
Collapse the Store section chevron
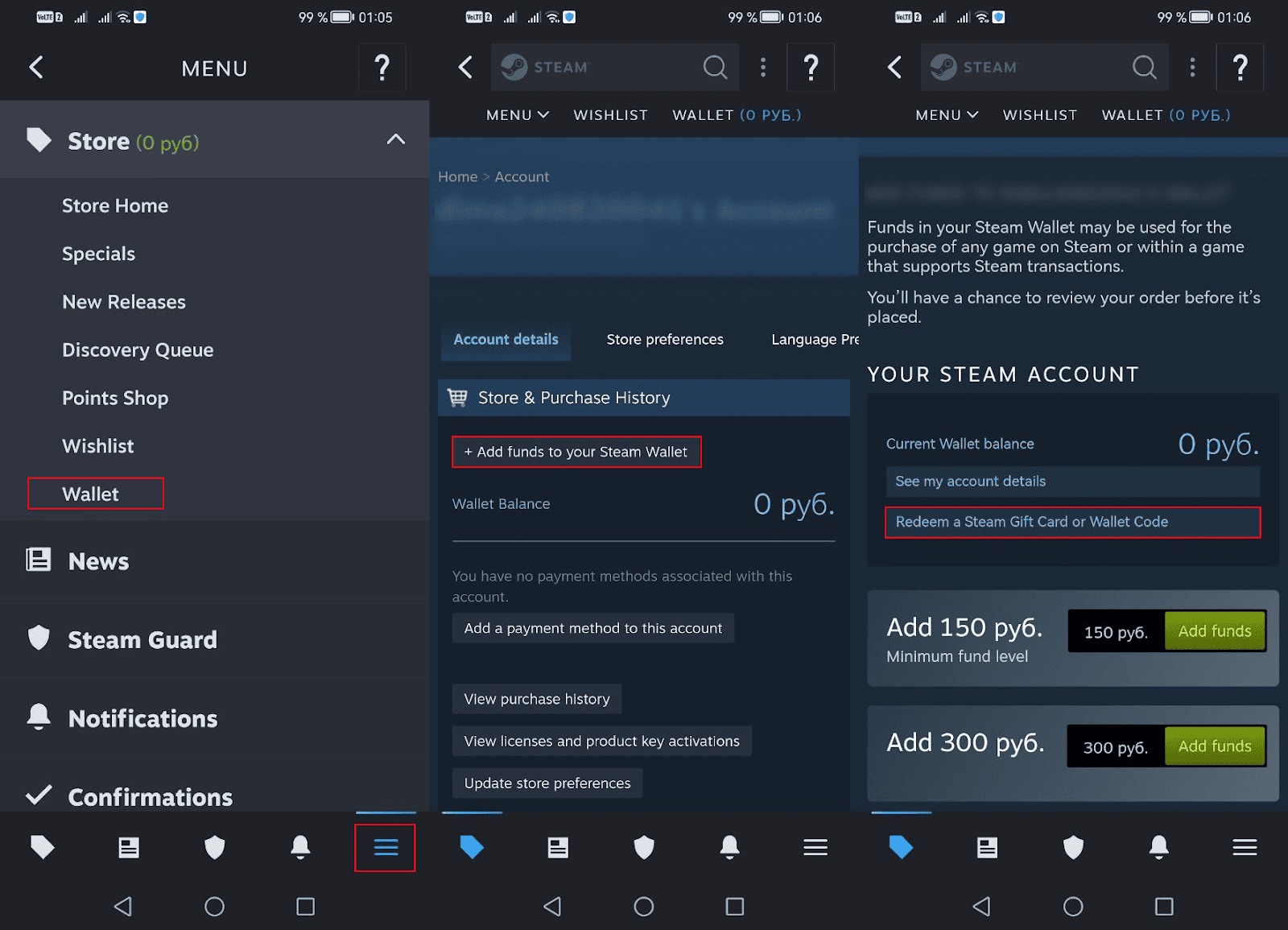[x=395, y=139]
